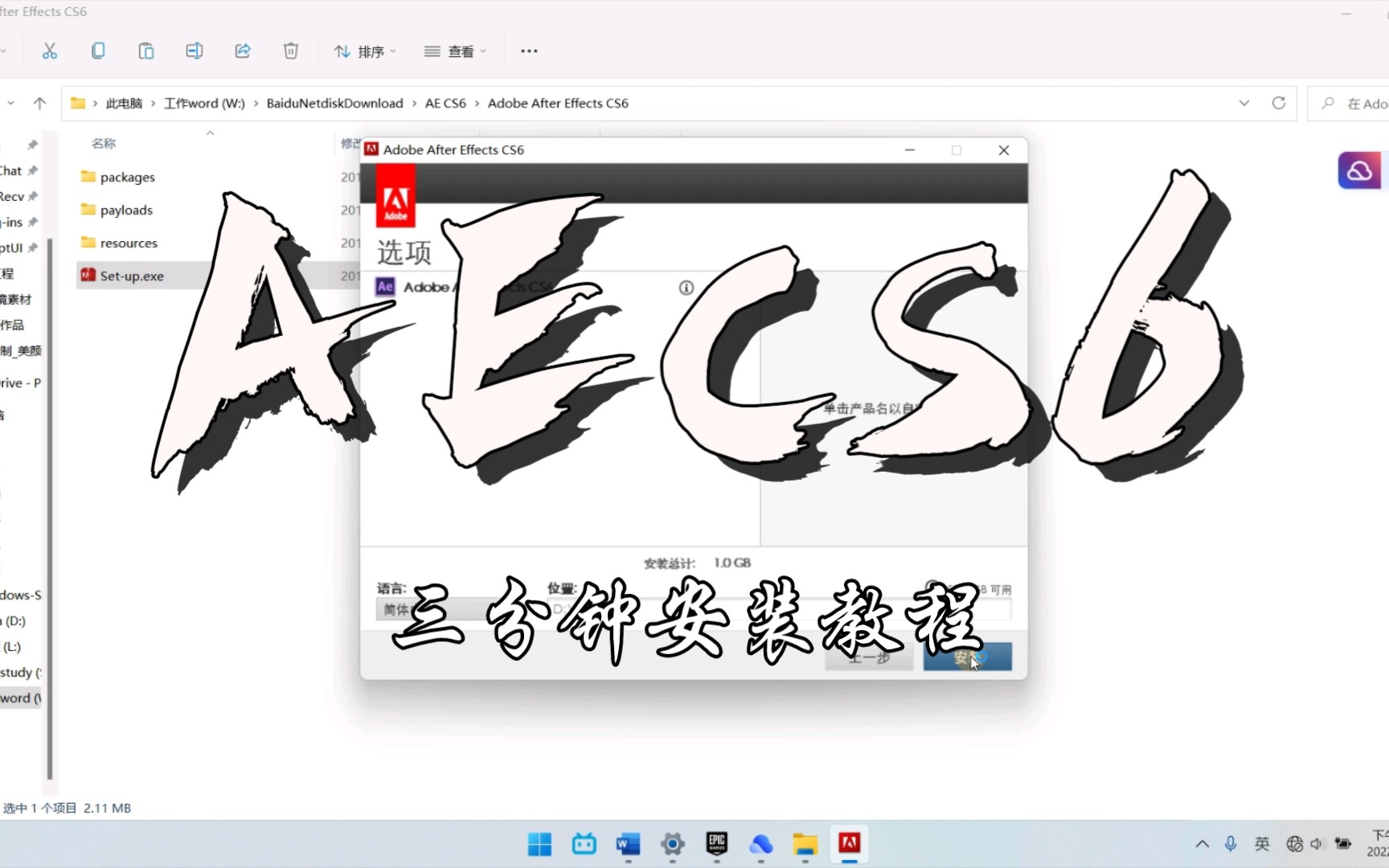Click the Paste clipboard icon
Screen dimensions: 1389x868
click(146, 51)
